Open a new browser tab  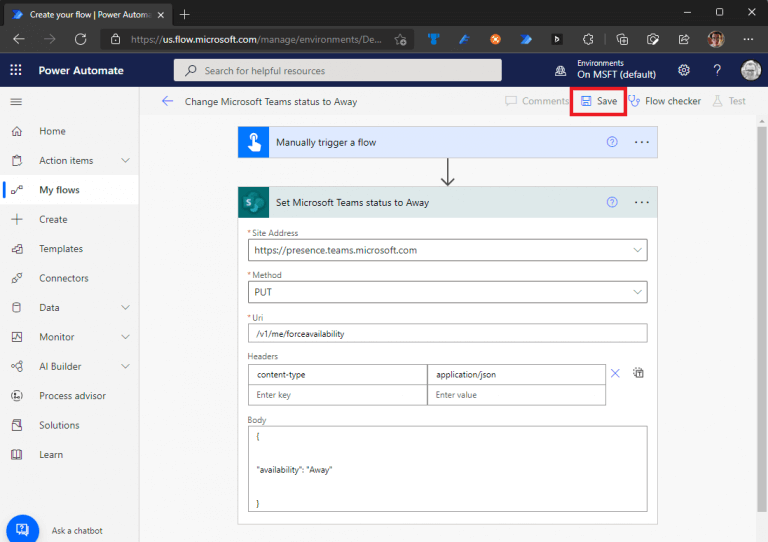click(x=185, y=15)
